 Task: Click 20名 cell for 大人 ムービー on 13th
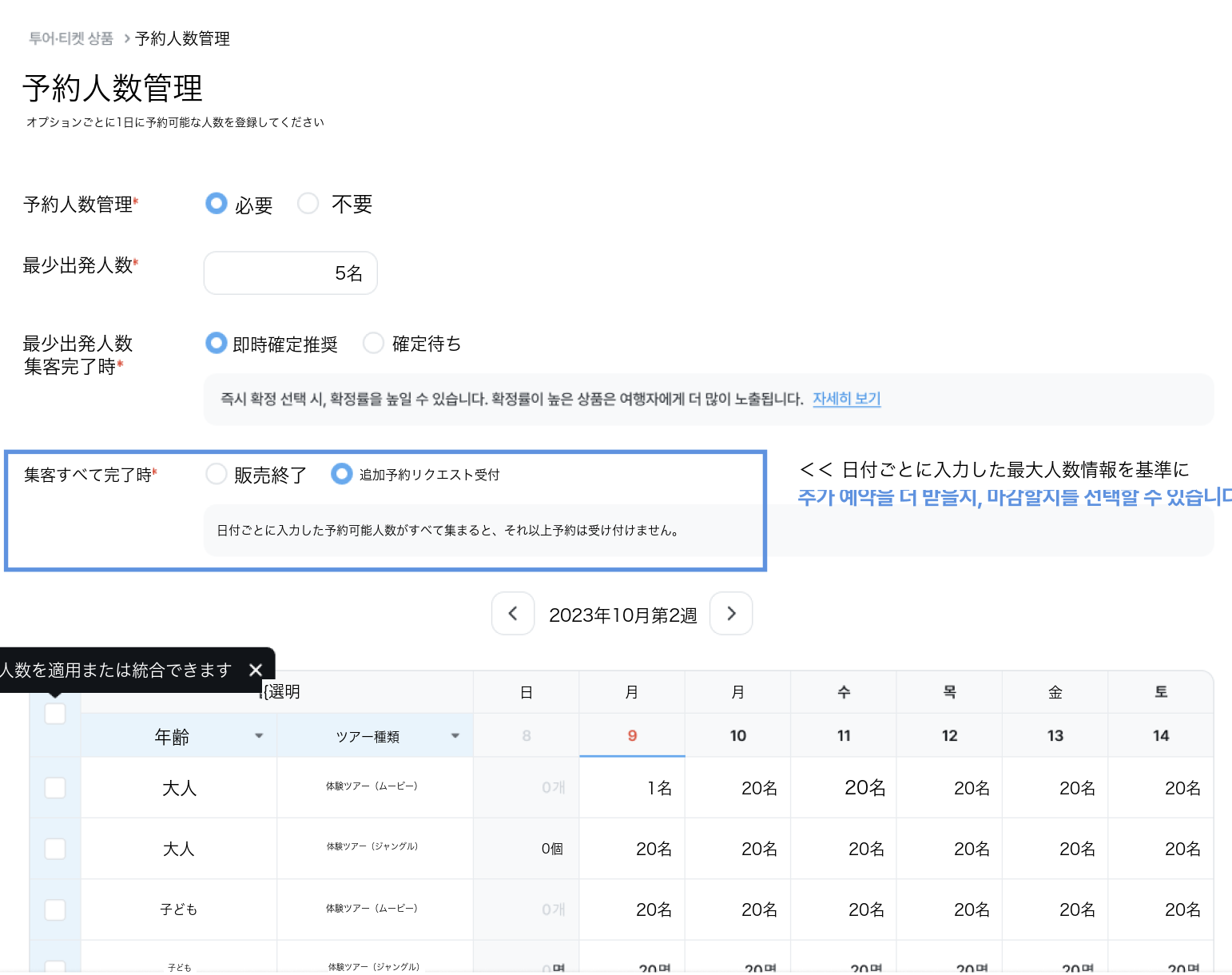[x=1055, y=788]
